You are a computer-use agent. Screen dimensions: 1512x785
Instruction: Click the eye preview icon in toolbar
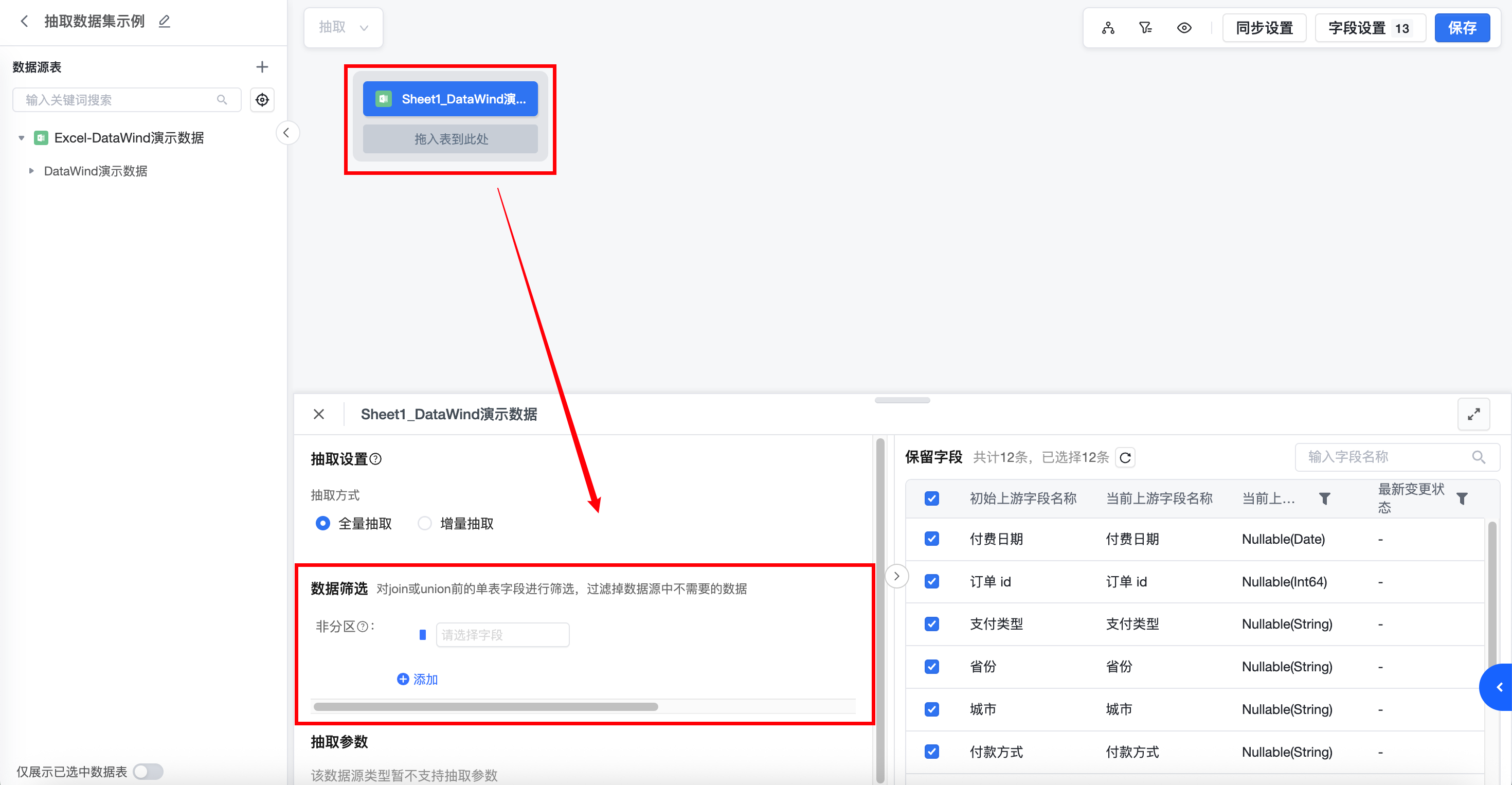tap(1184, 28)
